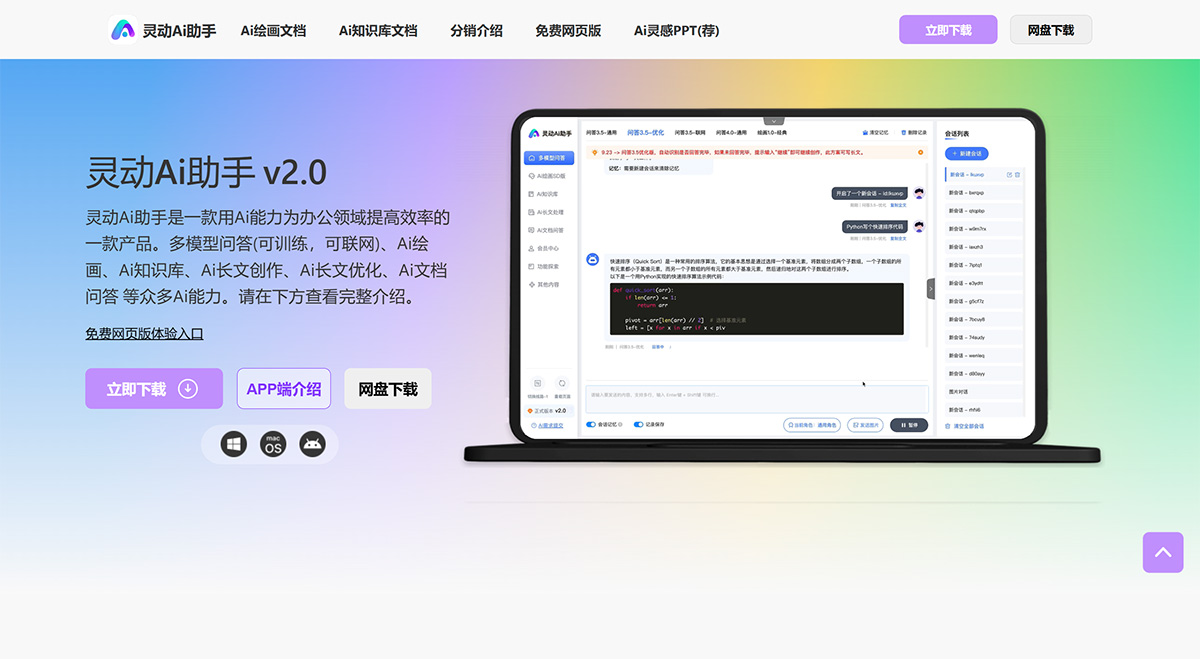
Task: Click the 新建会话 button
Action: (x=967, y=153)
